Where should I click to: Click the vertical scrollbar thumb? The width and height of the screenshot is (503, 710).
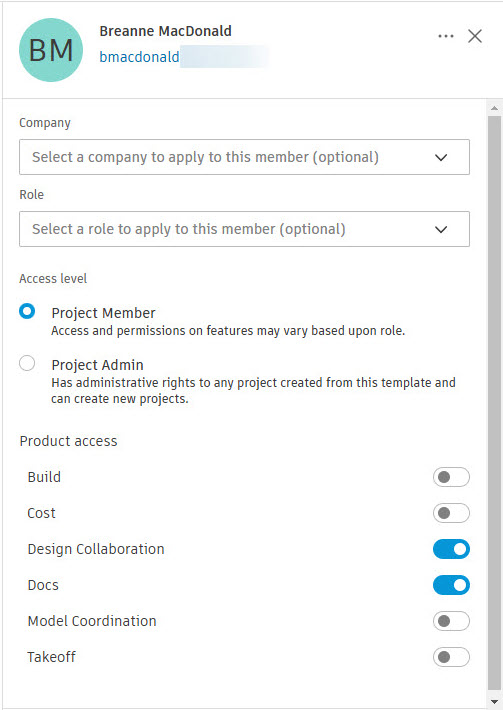point(494,403)
